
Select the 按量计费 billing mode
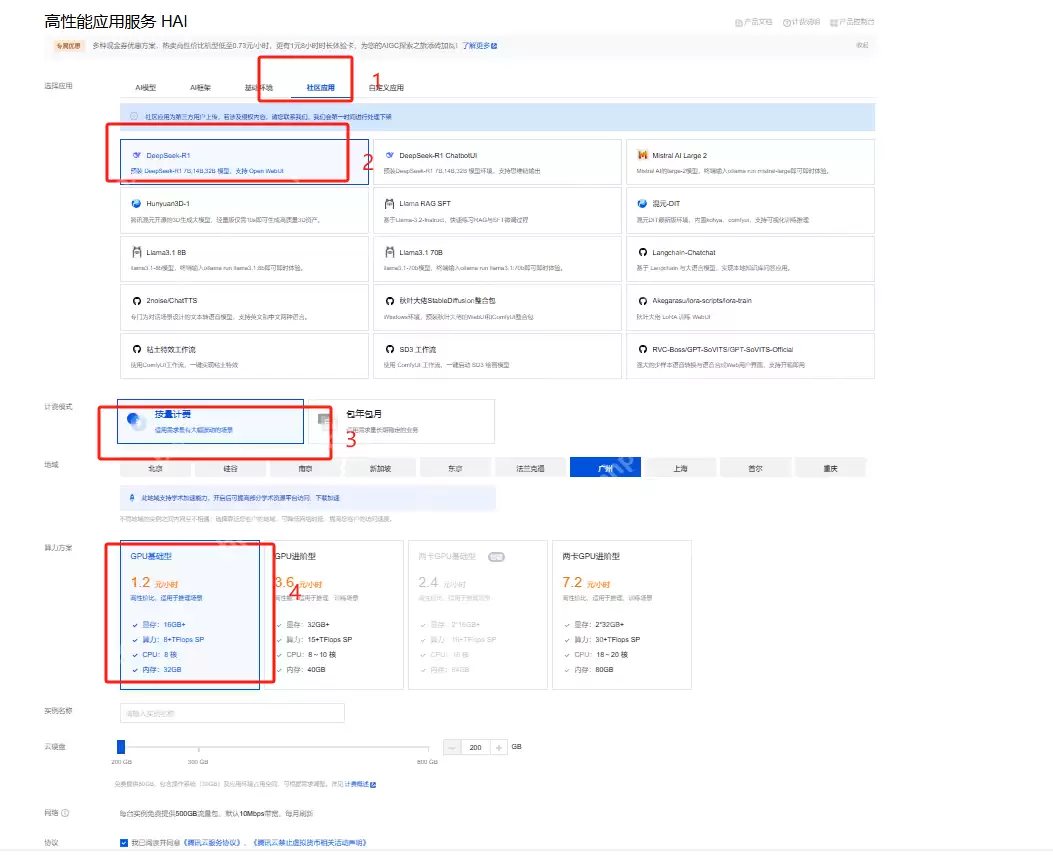coord(211,421)
